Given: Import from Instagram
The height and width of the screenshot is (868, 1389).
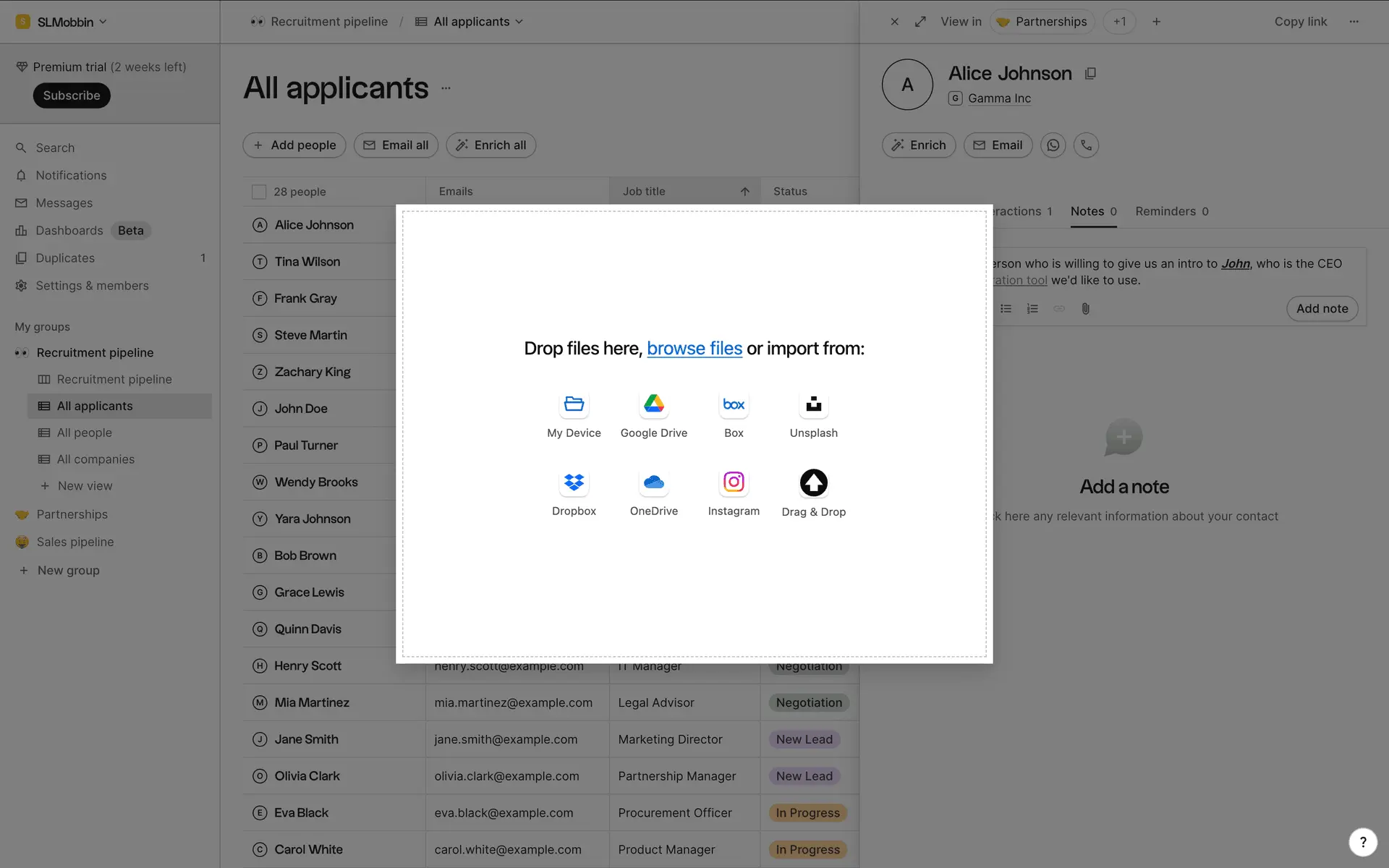Looking at the screenshot, I should 734,483.
